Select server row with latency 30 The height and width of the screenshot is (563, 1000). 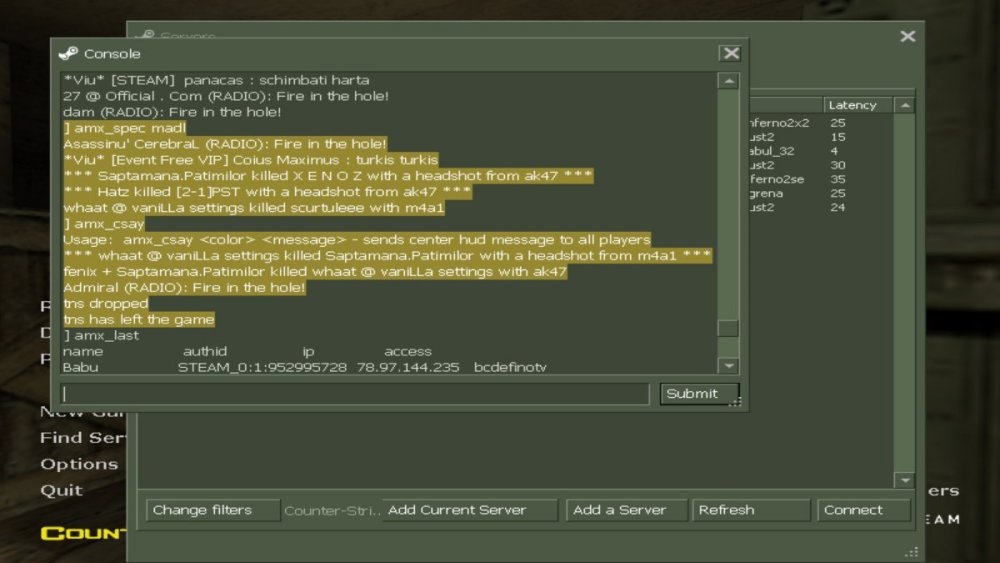pyautogui.click(x=821, y=165)
